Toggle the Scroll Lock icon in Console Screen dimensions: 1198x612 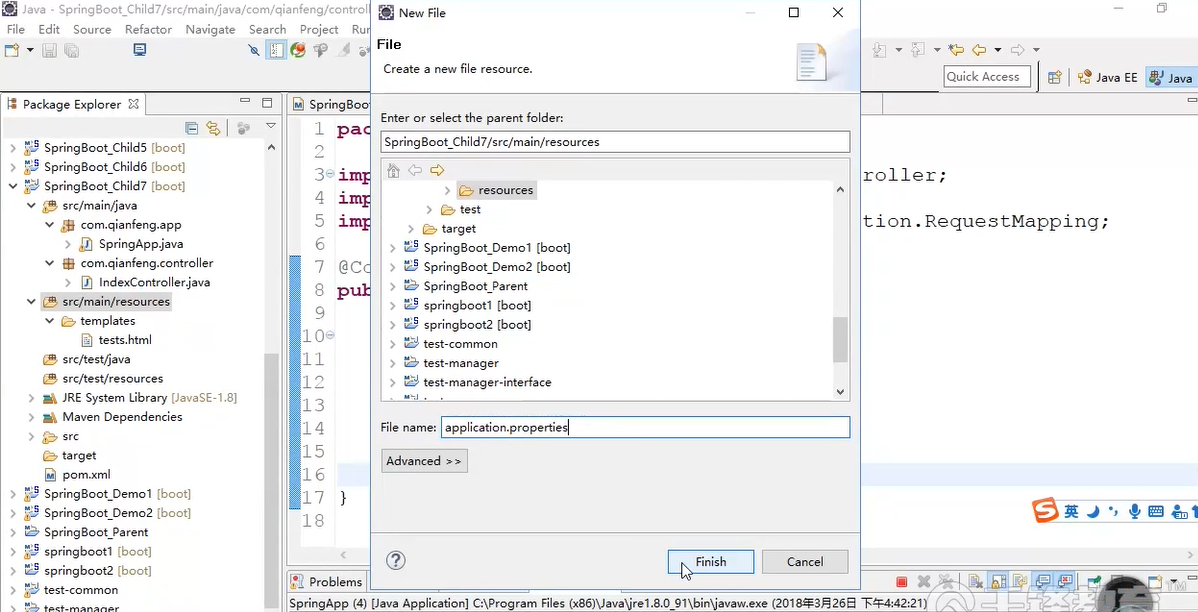[997, 581]
